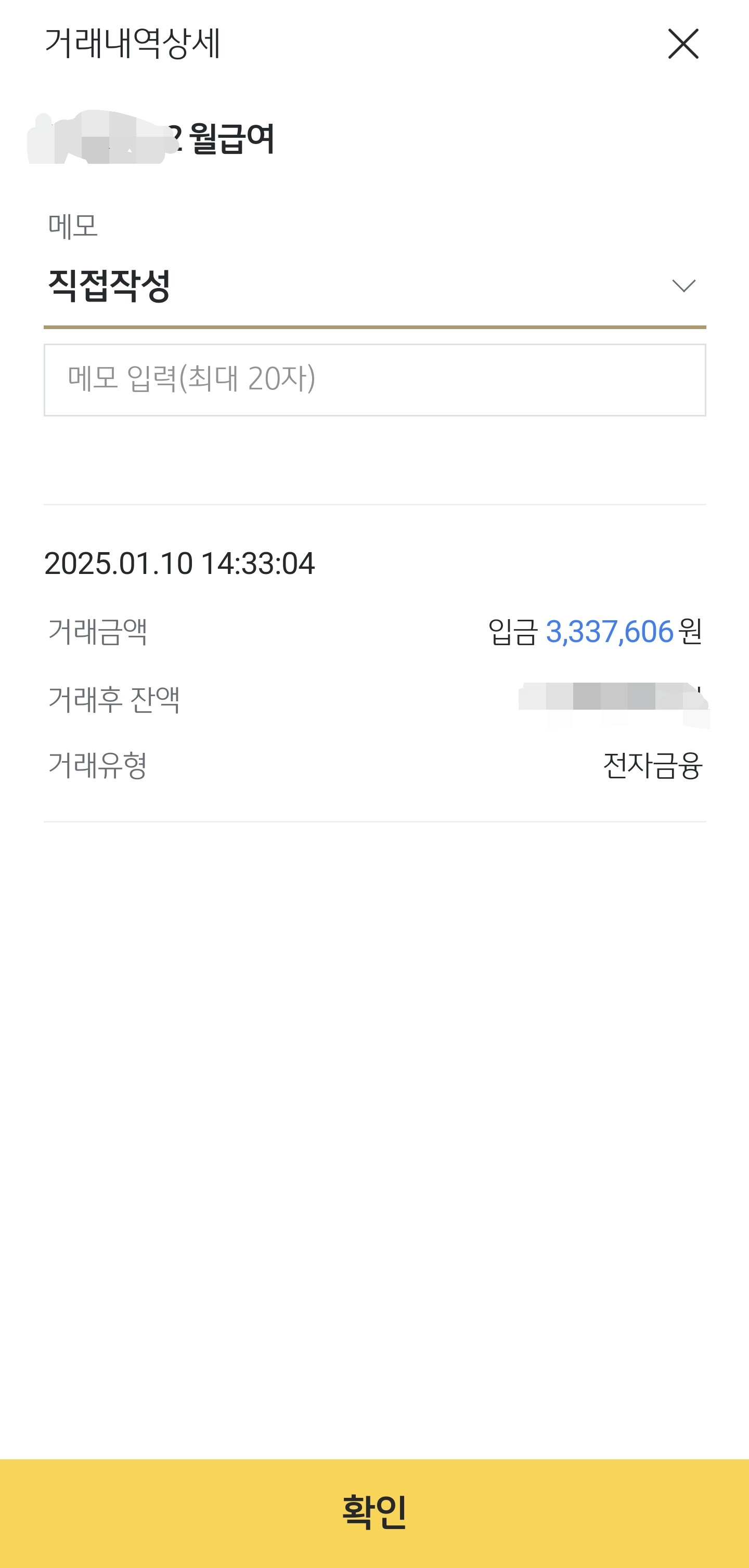Tap the 거래후 잔액 row label

pyautogui.click(x=114, y=699)
